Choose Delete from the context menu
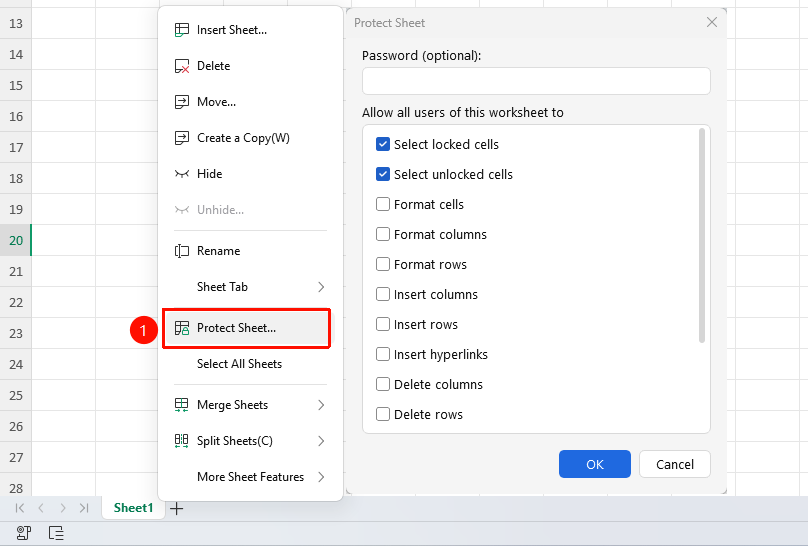This screenshot has width=808, height=546. [x=250, y=66]
